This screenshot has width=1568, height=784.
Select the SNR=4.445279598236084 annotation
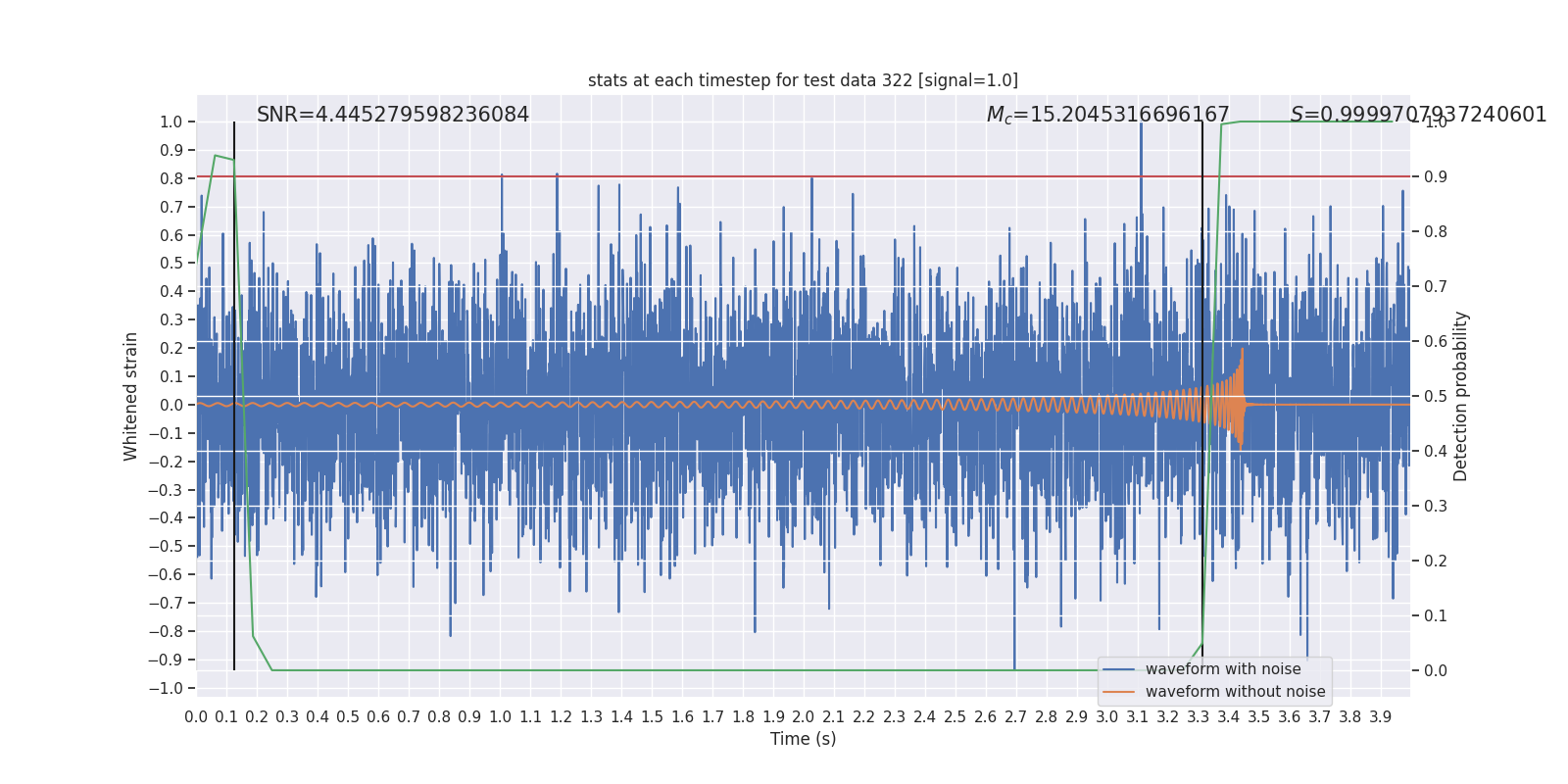[393, 115]
